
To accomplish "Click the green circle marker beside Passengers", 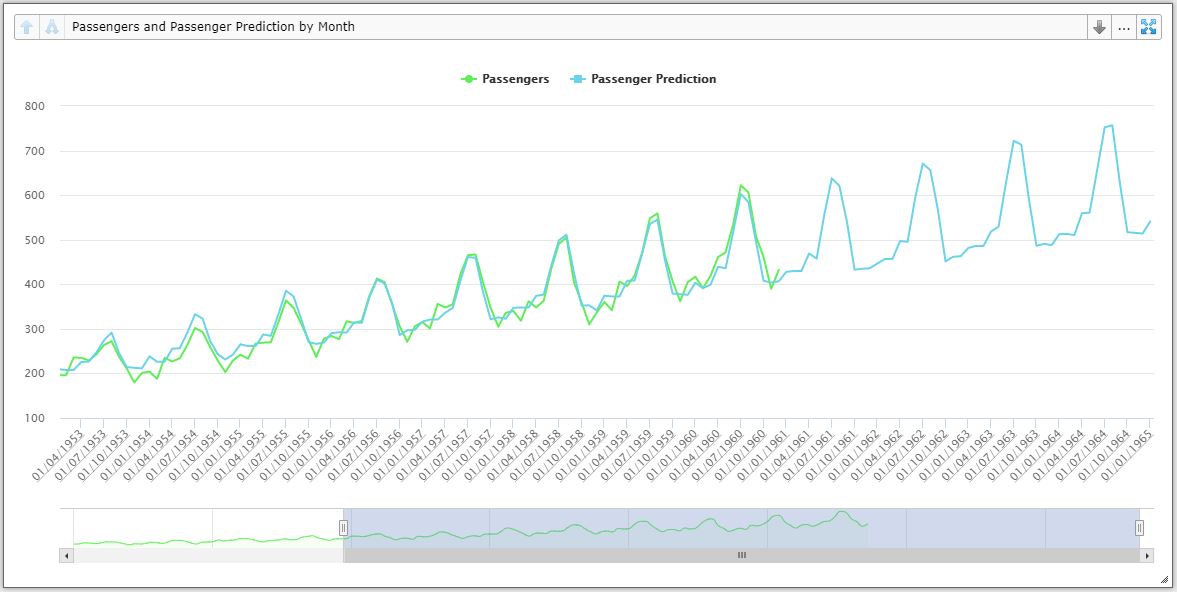I will 470,78.
